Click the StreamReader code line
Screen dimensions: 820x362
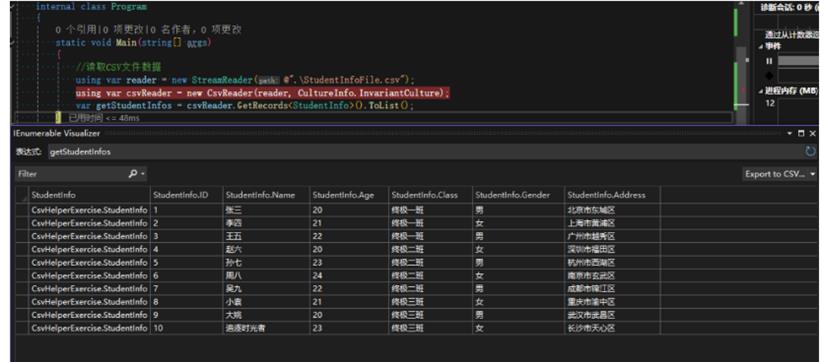coord(245,80)
